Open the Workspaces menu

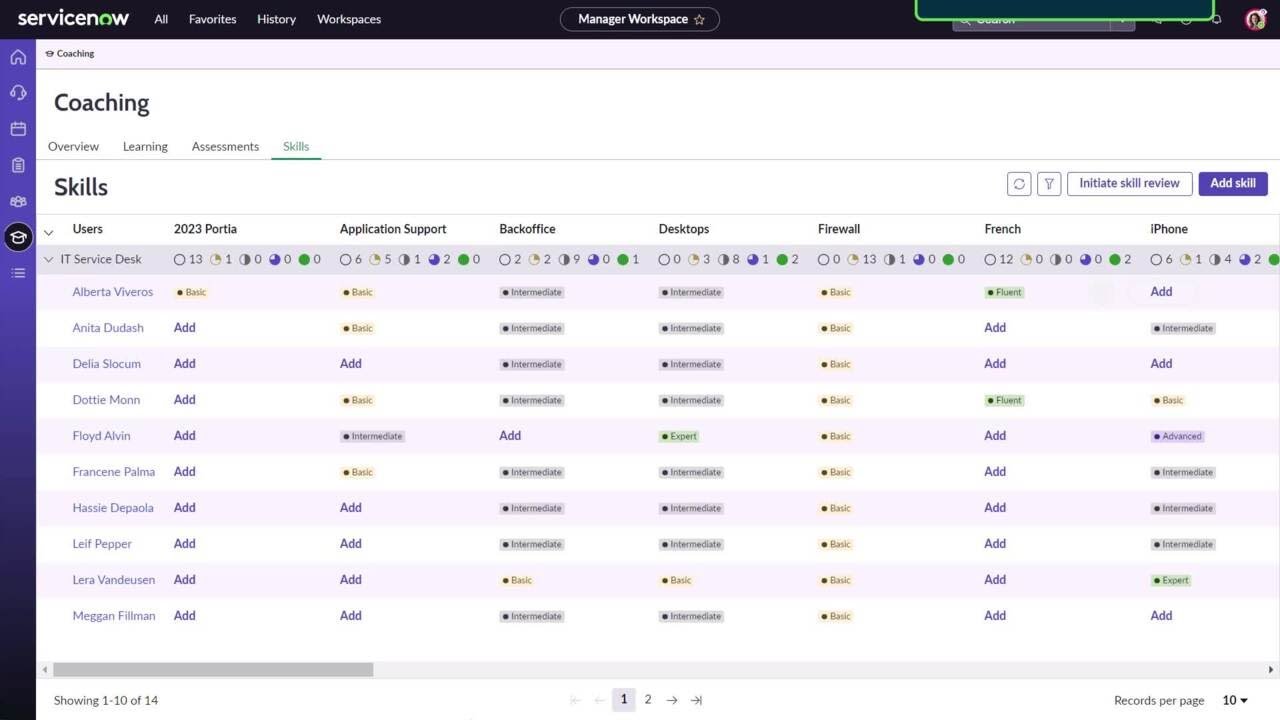coord(348,19)
